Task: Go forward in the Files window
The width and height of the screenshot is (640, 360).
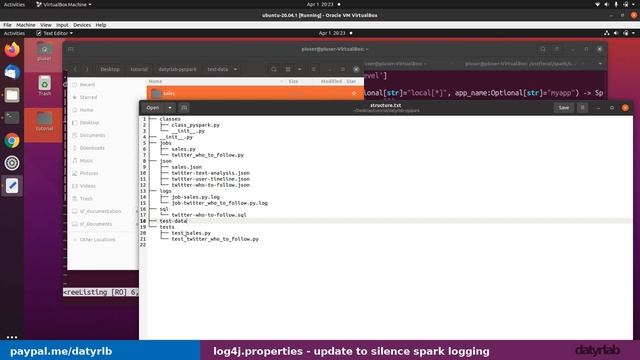Action: point(86,69)
